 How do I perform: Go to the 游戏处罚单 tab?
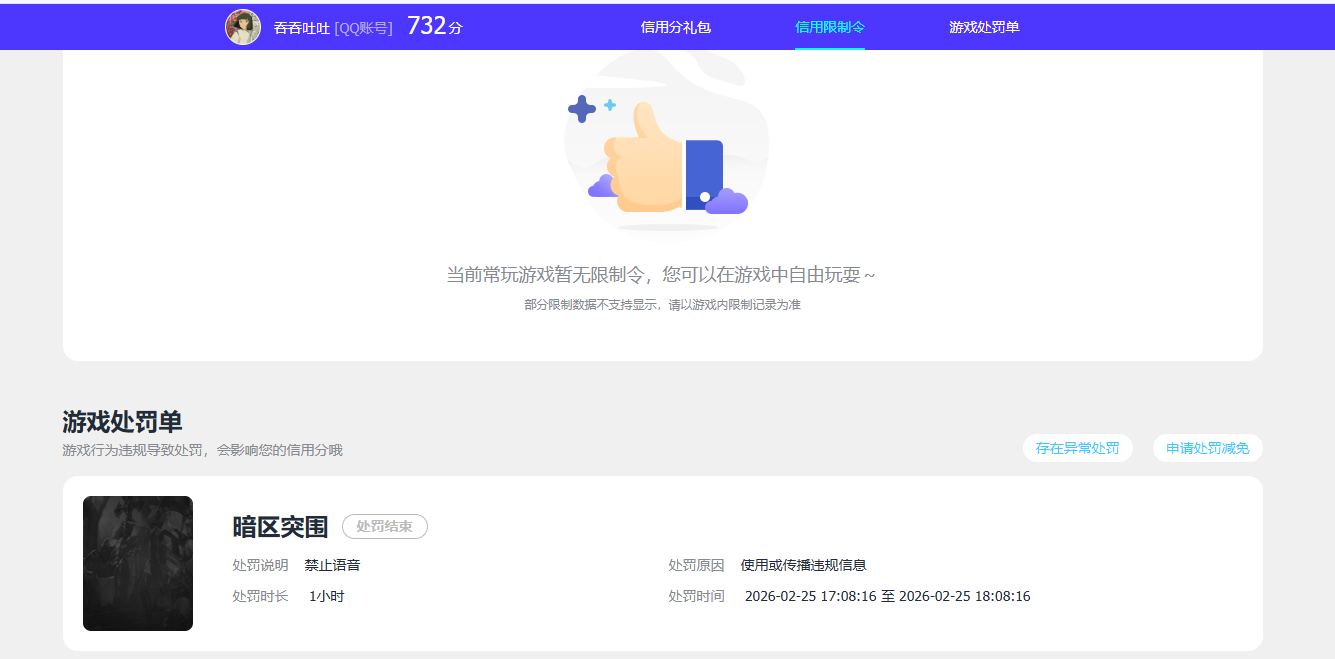[x=984, y=27]
